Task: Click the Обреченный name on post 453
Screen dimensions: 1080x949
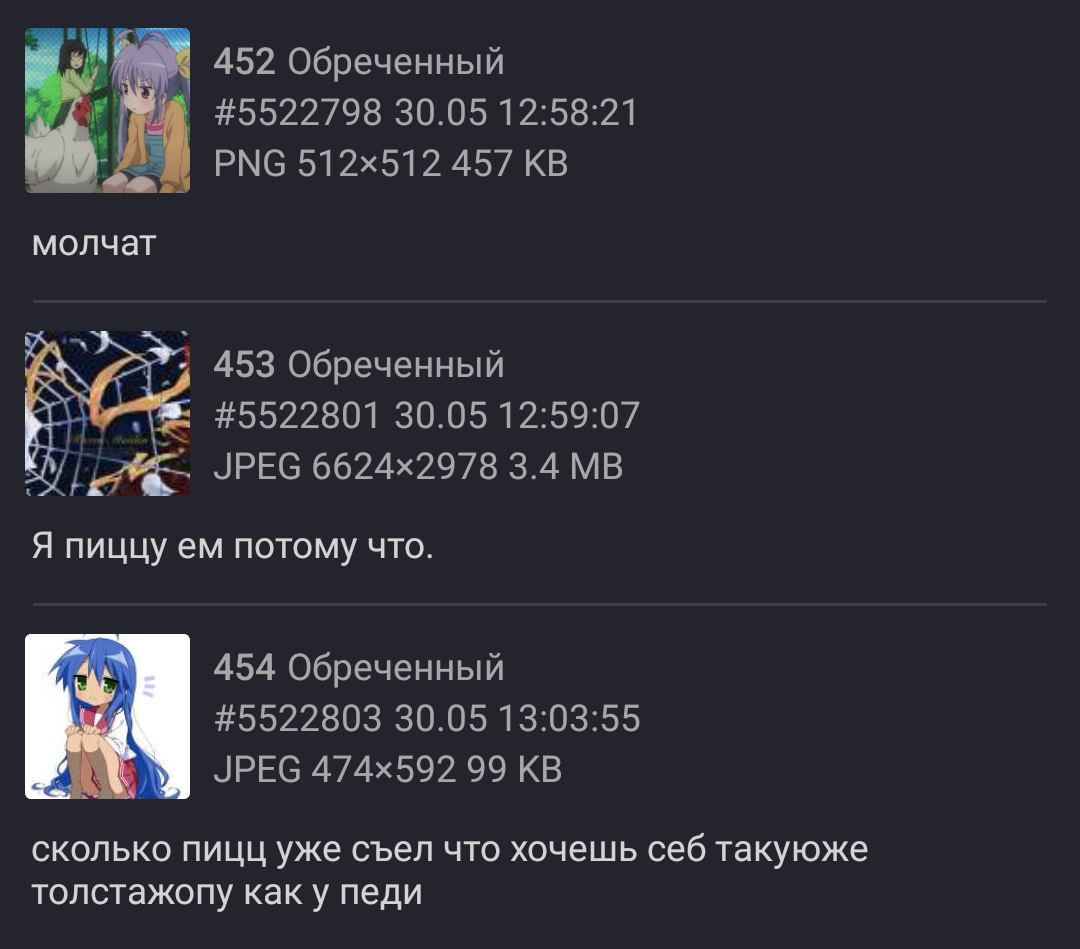Action: [x=396, y=365]
